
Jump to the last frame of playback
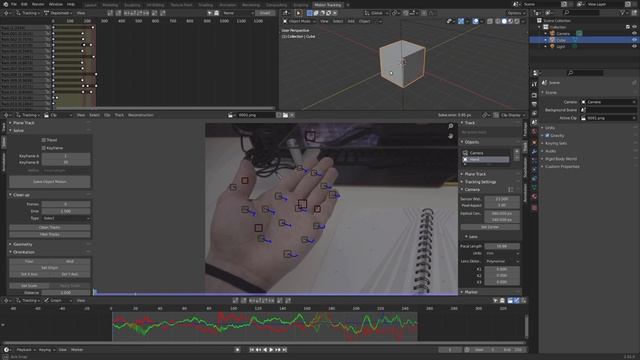[284, 350]
